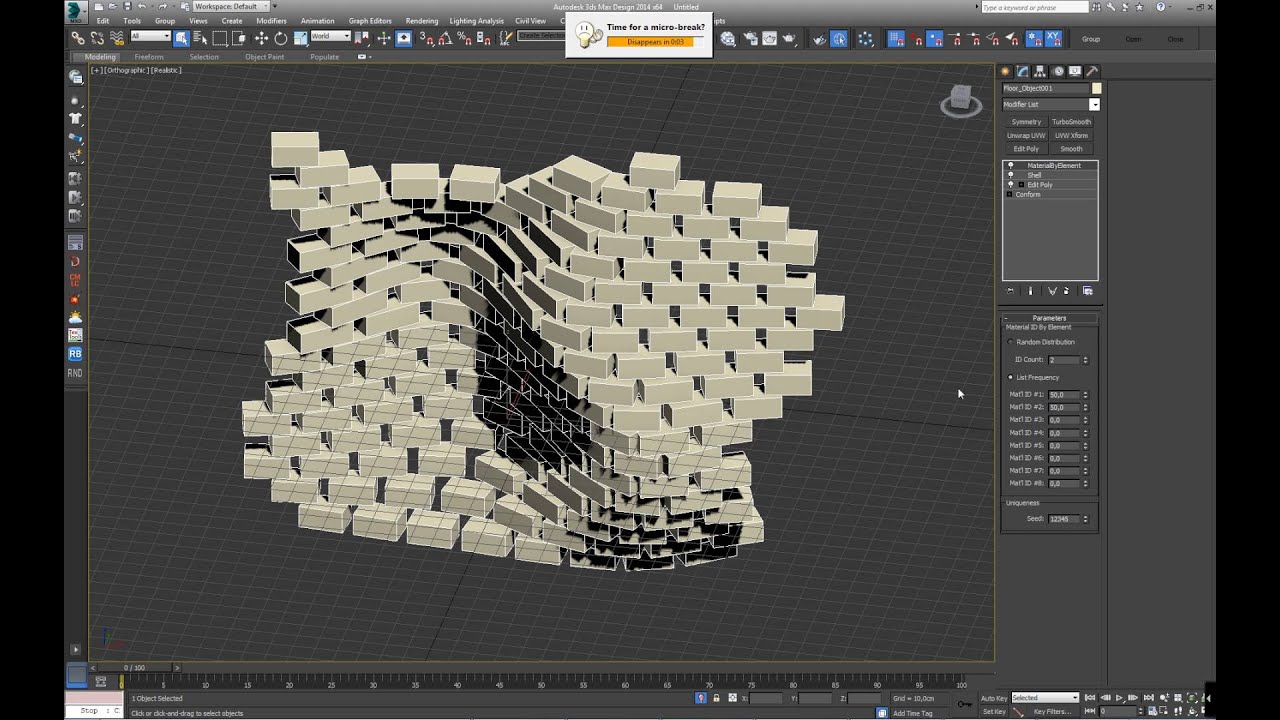Screen dimensions: 1280x720
Task: Open the Modifier List dropdown
Action: click(x=1051, y=104)
